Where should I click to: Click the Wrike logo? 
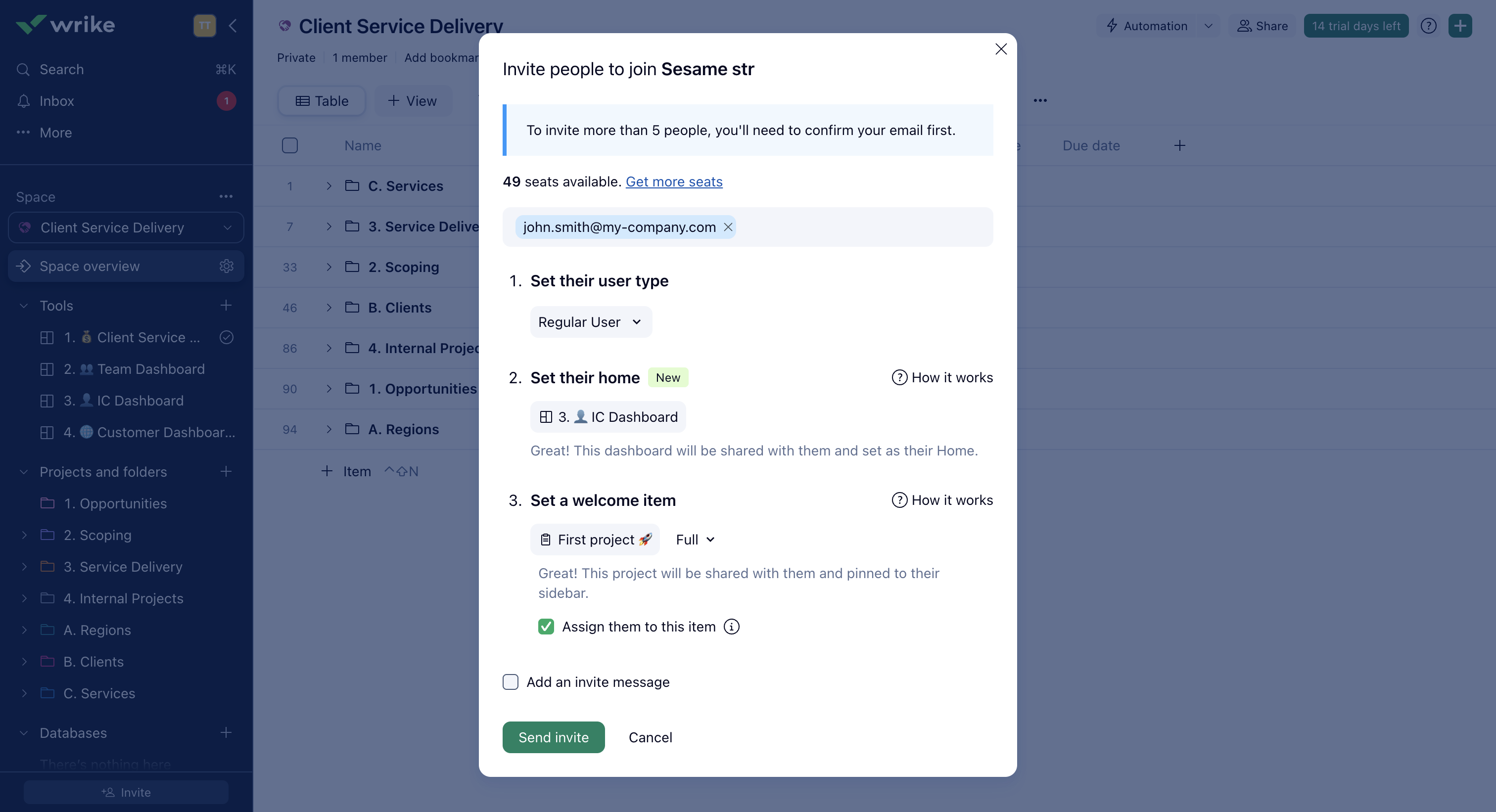point(65,24)
